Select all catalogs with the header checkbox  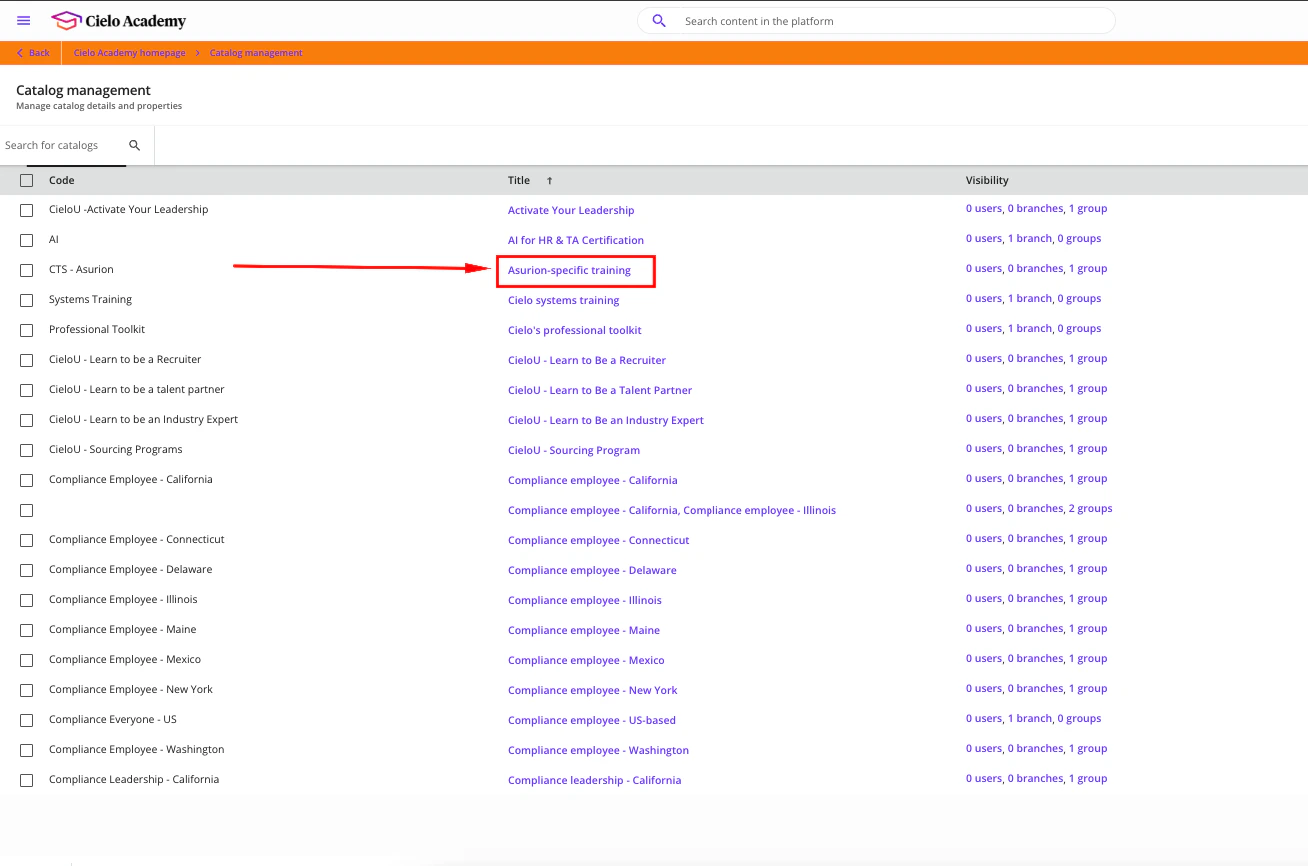click(26, 179)
